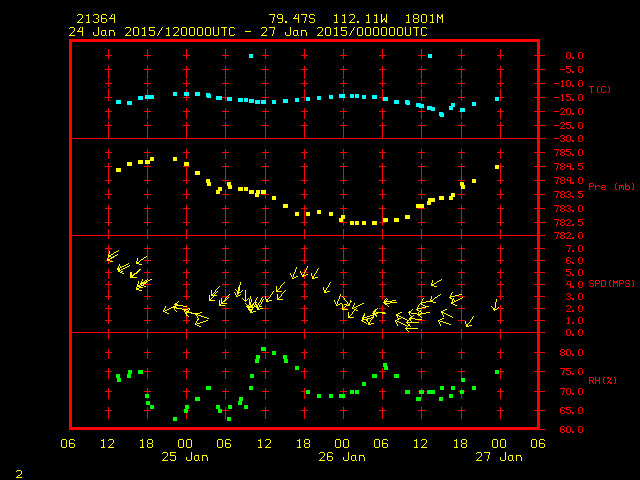Click the end date 27 Jan 2015/000000UTC
The image size is (640, 480).
(x=344, y=32)
